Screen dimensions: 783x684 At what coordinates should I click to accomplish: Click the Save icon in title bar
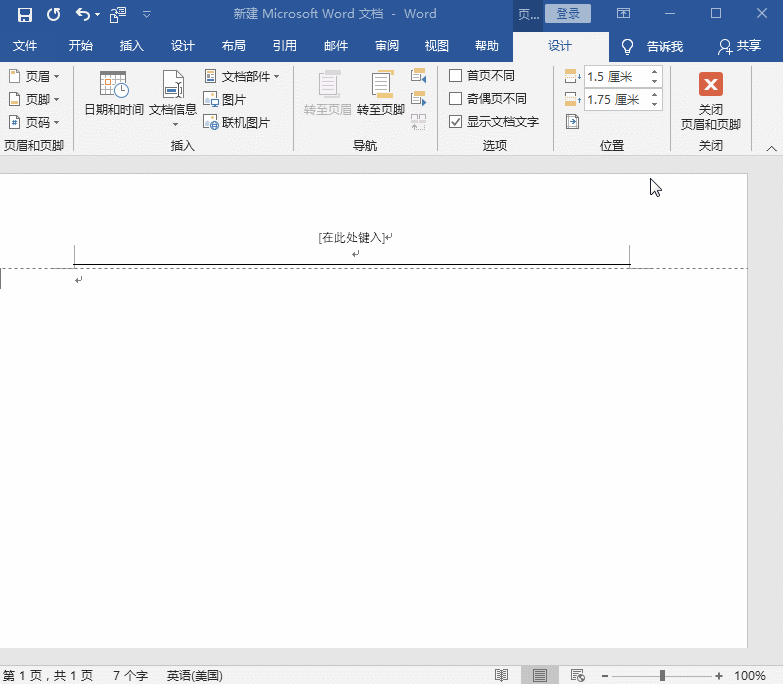coord(25,14)
